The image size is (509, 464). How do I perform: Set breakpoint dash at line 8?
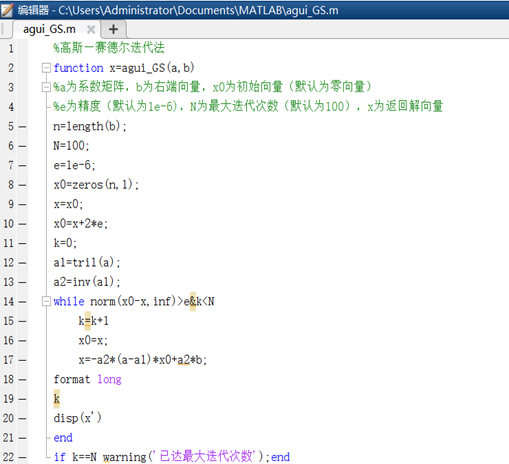(22, 185)
